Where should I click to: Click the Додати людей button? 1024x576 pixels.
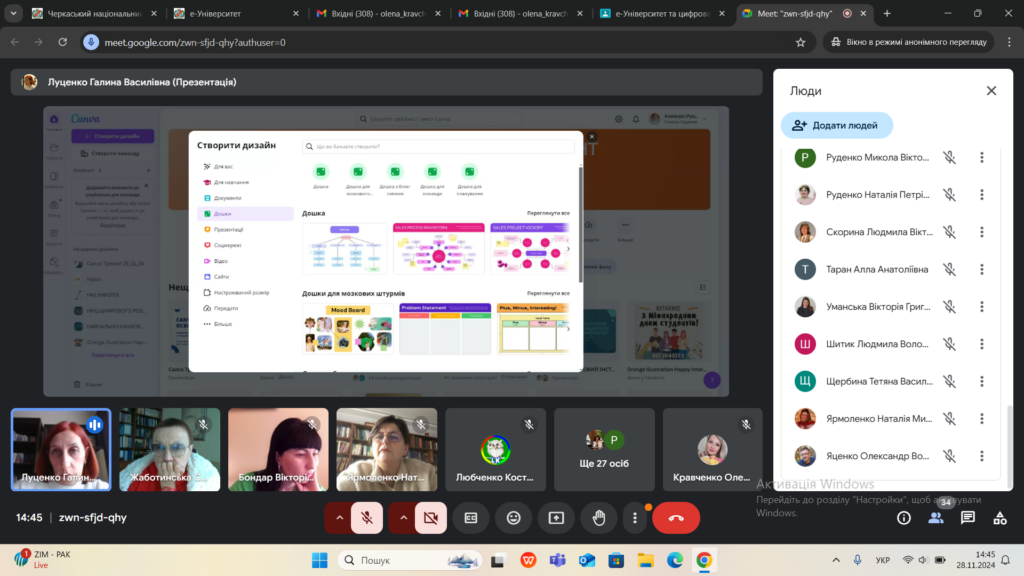coord(836,125)
